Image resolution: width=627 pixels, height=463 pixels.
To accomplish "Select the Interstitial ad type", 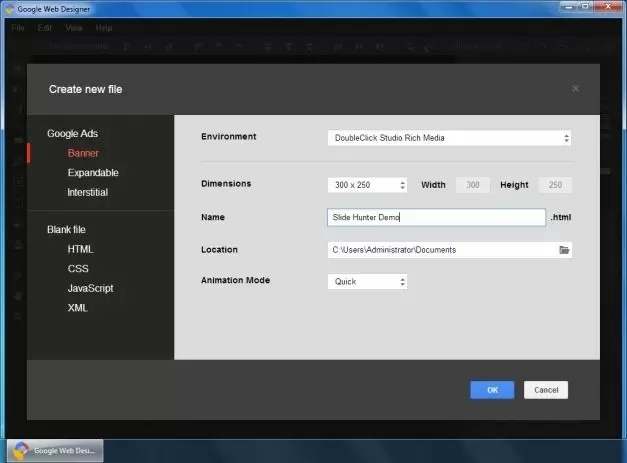I will (x=88, y=192).
